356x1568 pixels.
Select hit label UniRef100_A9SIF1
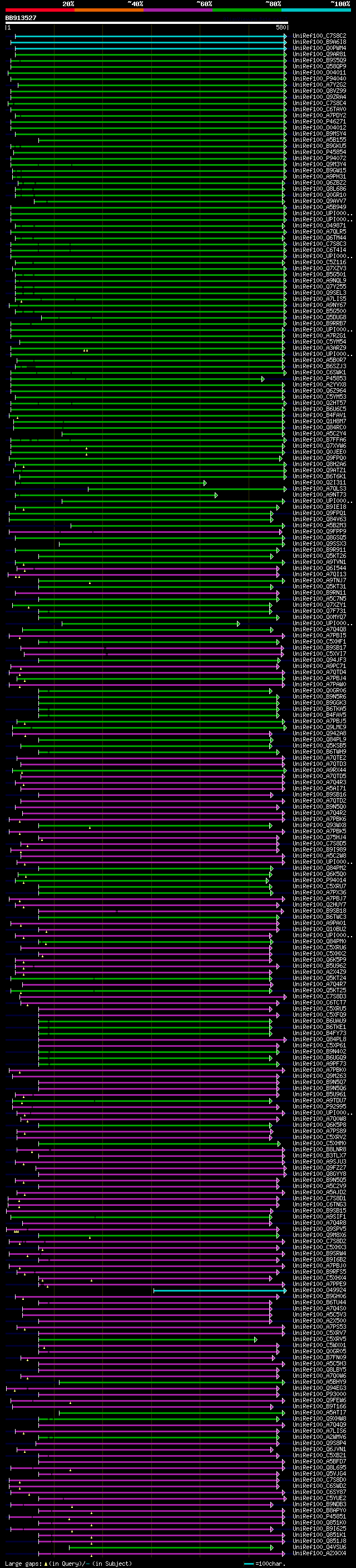[319, 1217]
